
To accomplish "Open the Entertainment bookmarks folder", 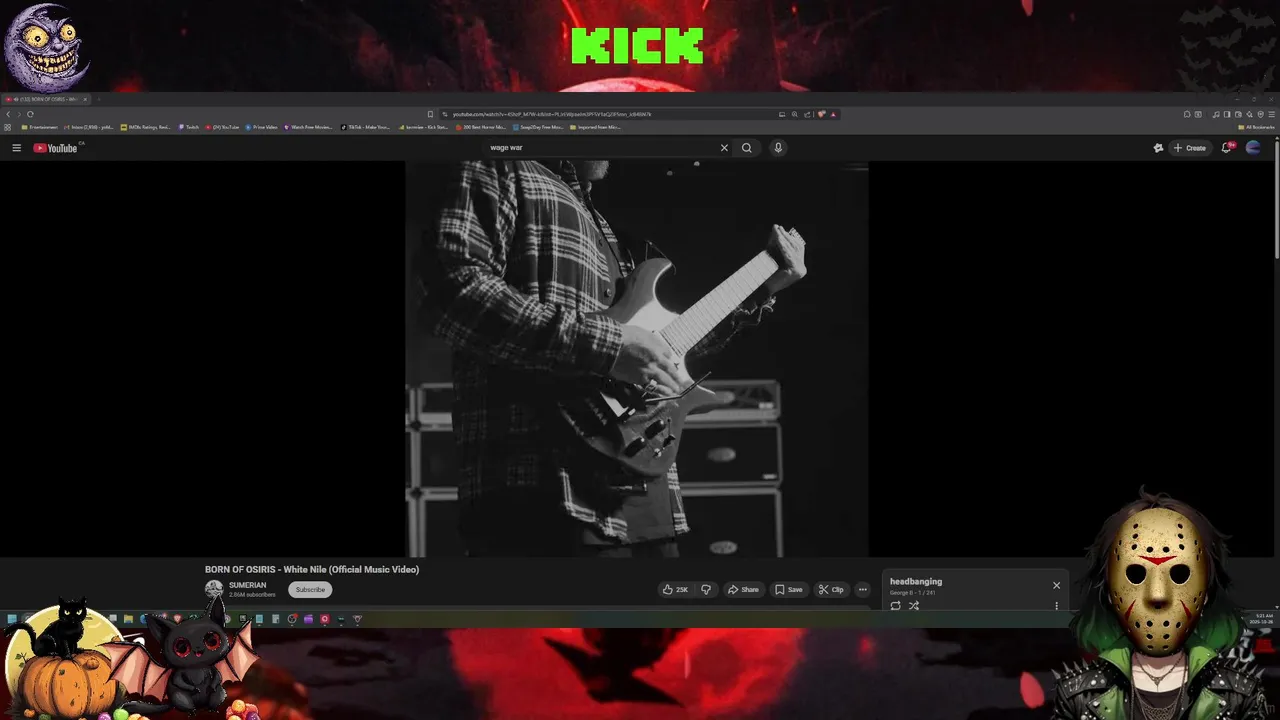I will click(40, 127).
